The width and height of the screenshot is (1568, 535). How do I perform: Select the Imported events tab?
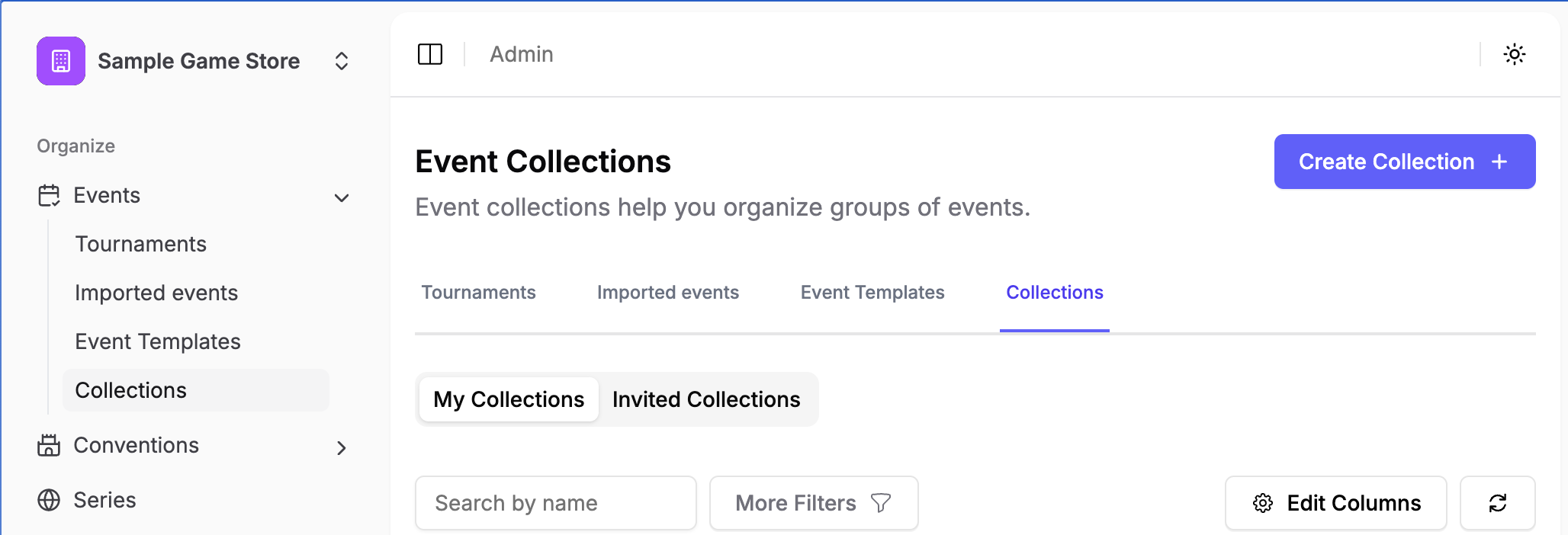coord(668,293)
